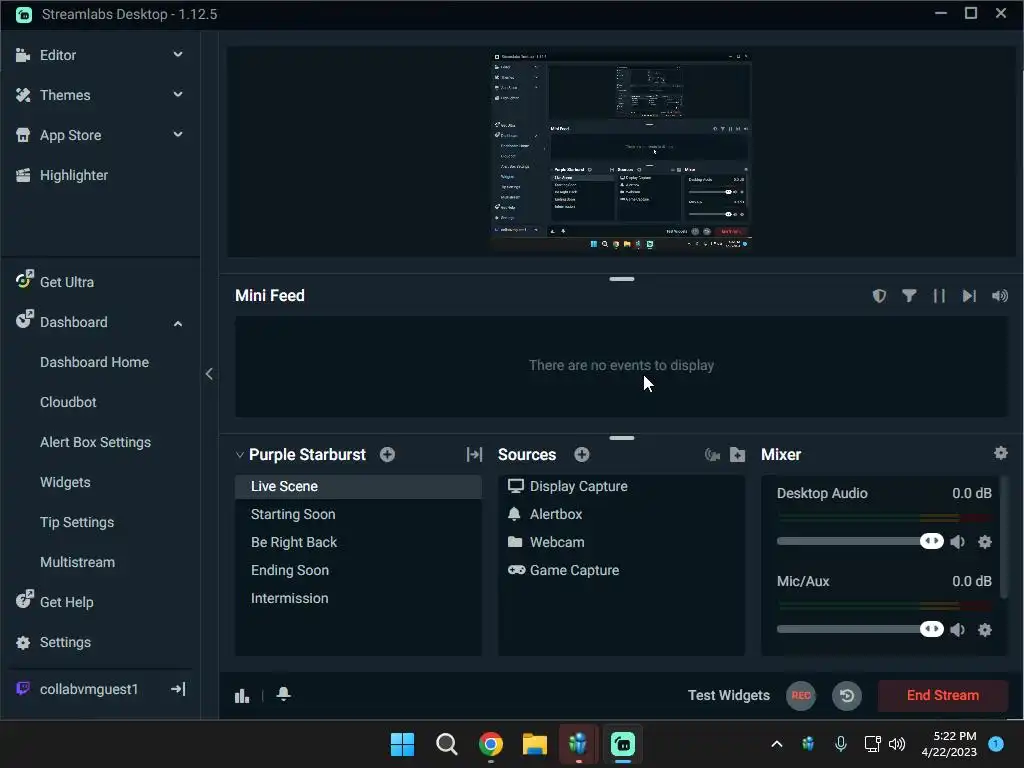This screenshot has width=1024, height=768.
Task: Select the Starting Soon scene
Action: click(358, 515)
